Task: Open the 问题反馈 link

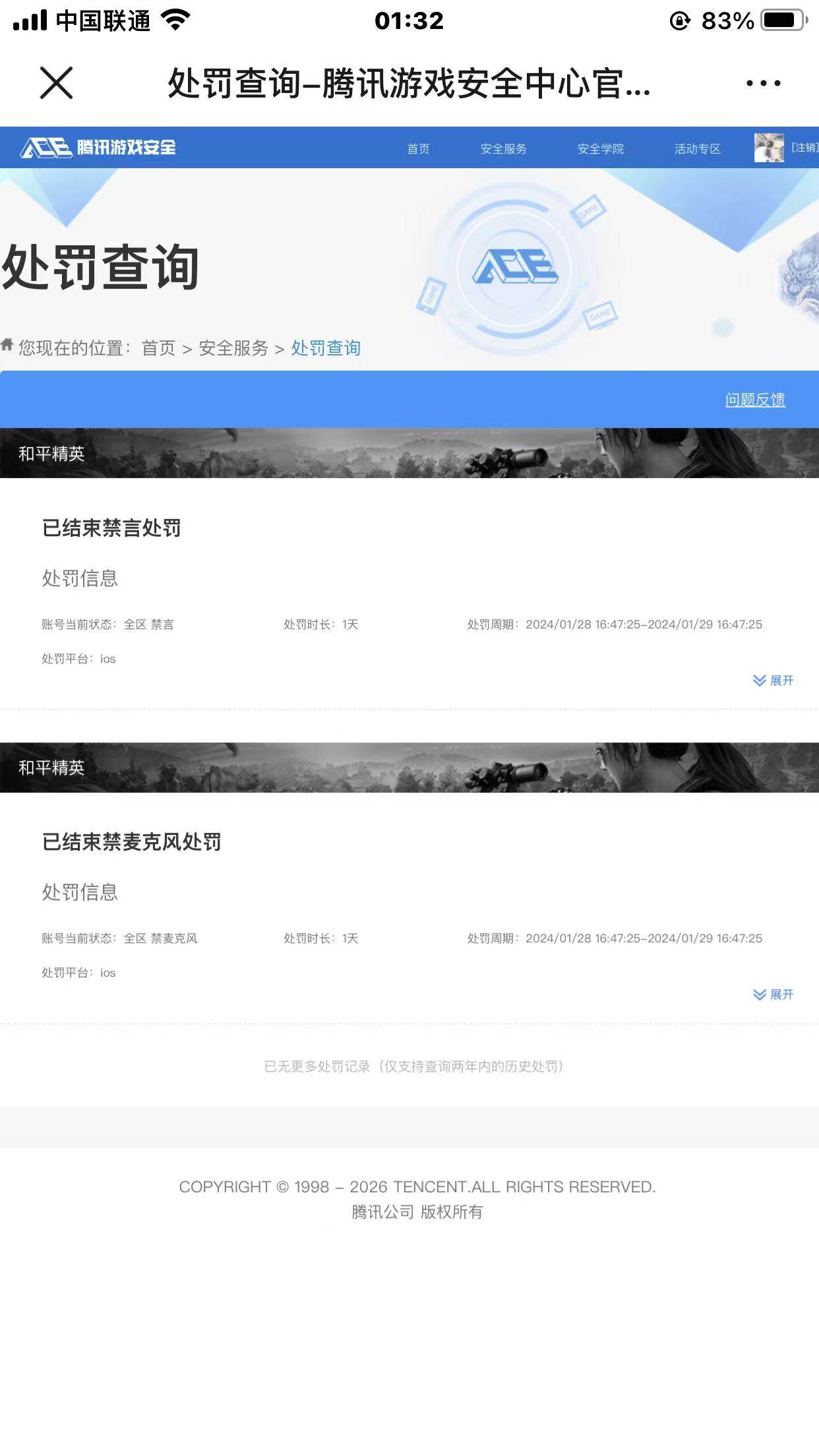Action: [755, 400]
